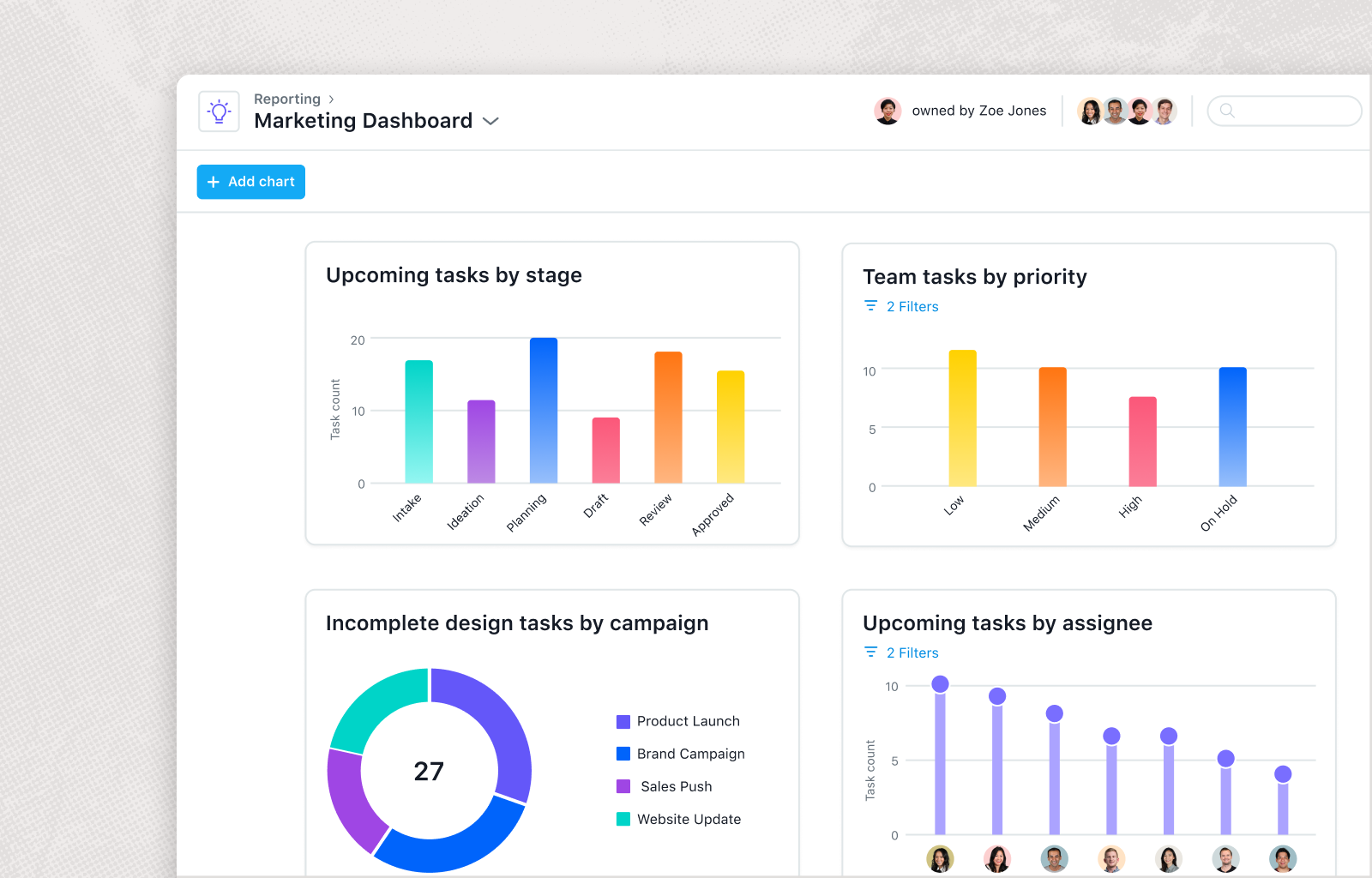The image size is (1372, 878).
Task: Click the search magnifying glass icon
Action: (x=1228, y=111)
